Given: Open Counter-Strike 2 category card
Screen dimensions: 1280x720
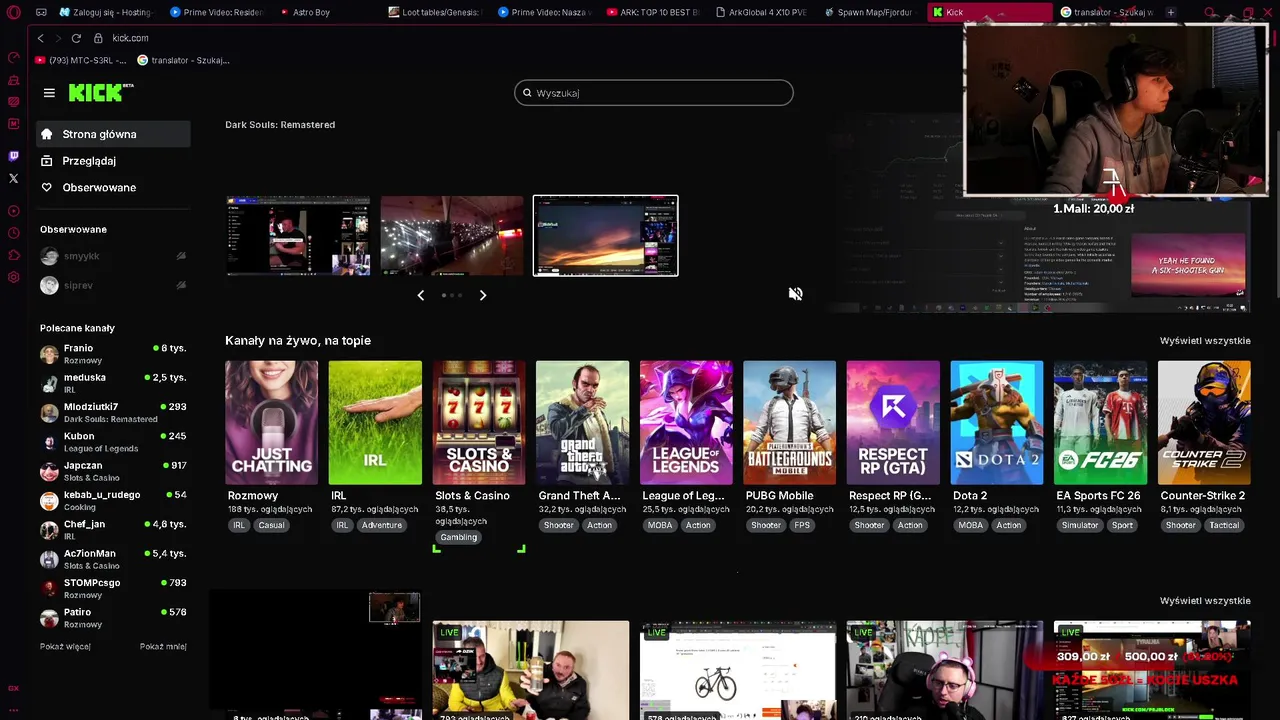Looking at the screenshot, I should (1204, 422).
